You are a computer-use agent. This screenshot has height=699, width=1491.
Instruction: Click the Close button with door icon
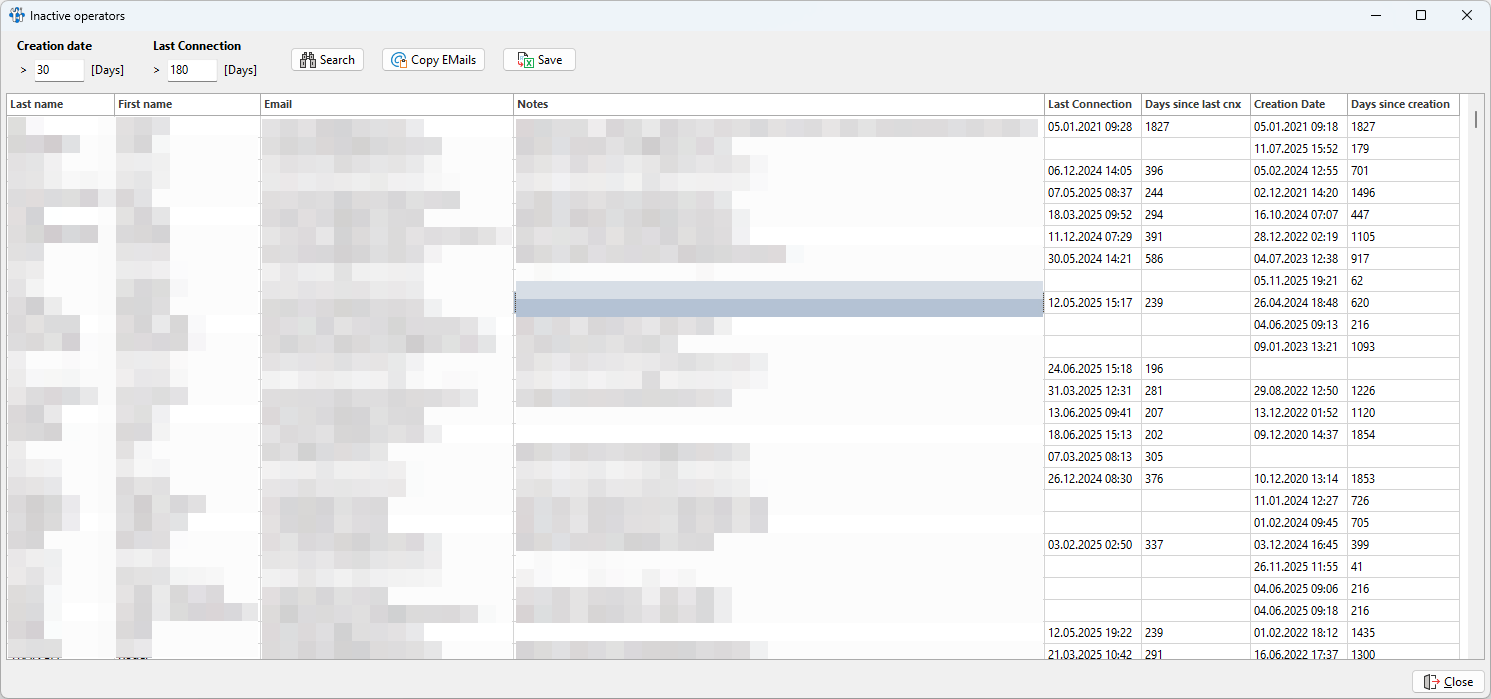pyautogui.click(x=1448, y=682)
